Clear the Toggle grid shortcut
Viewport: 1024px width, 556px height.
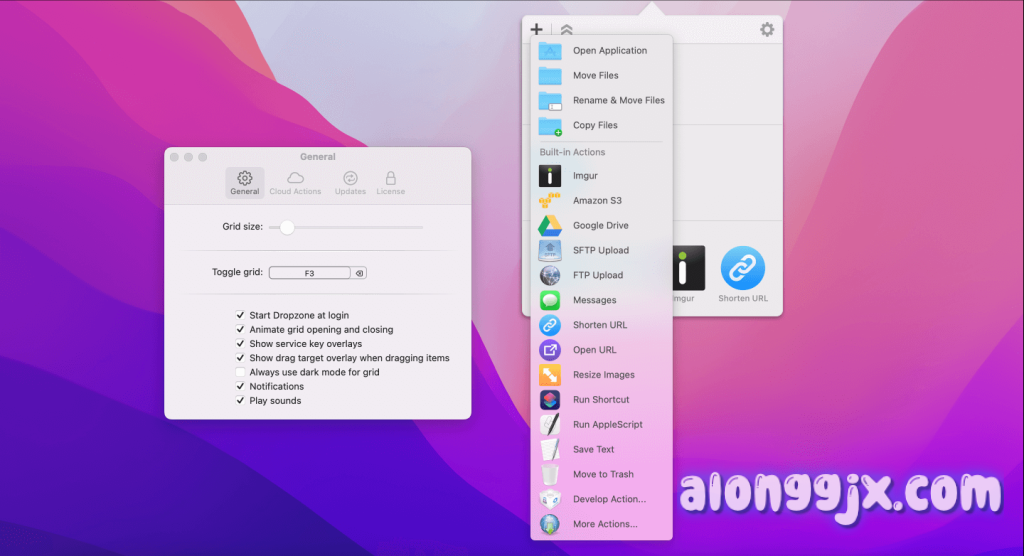(x=360, y=273)
